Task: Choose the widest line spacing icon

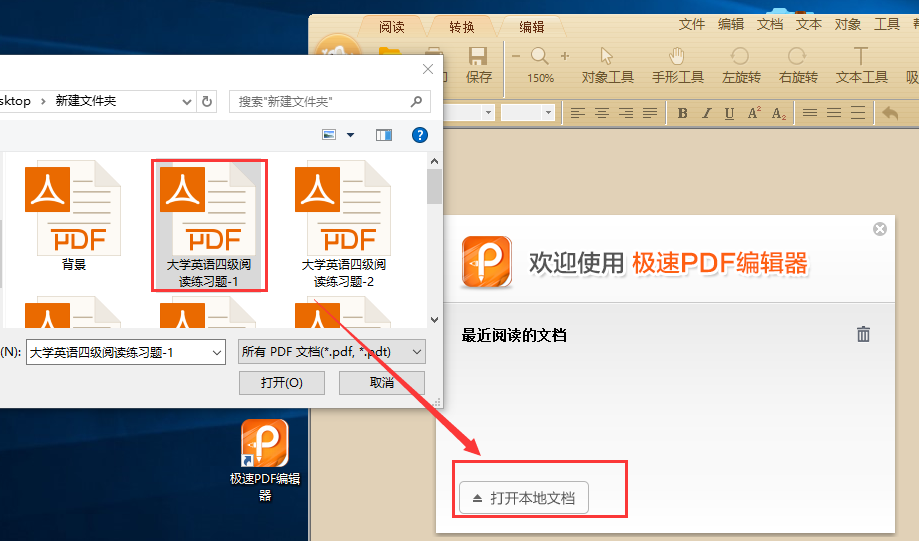Action: [858, 113]
